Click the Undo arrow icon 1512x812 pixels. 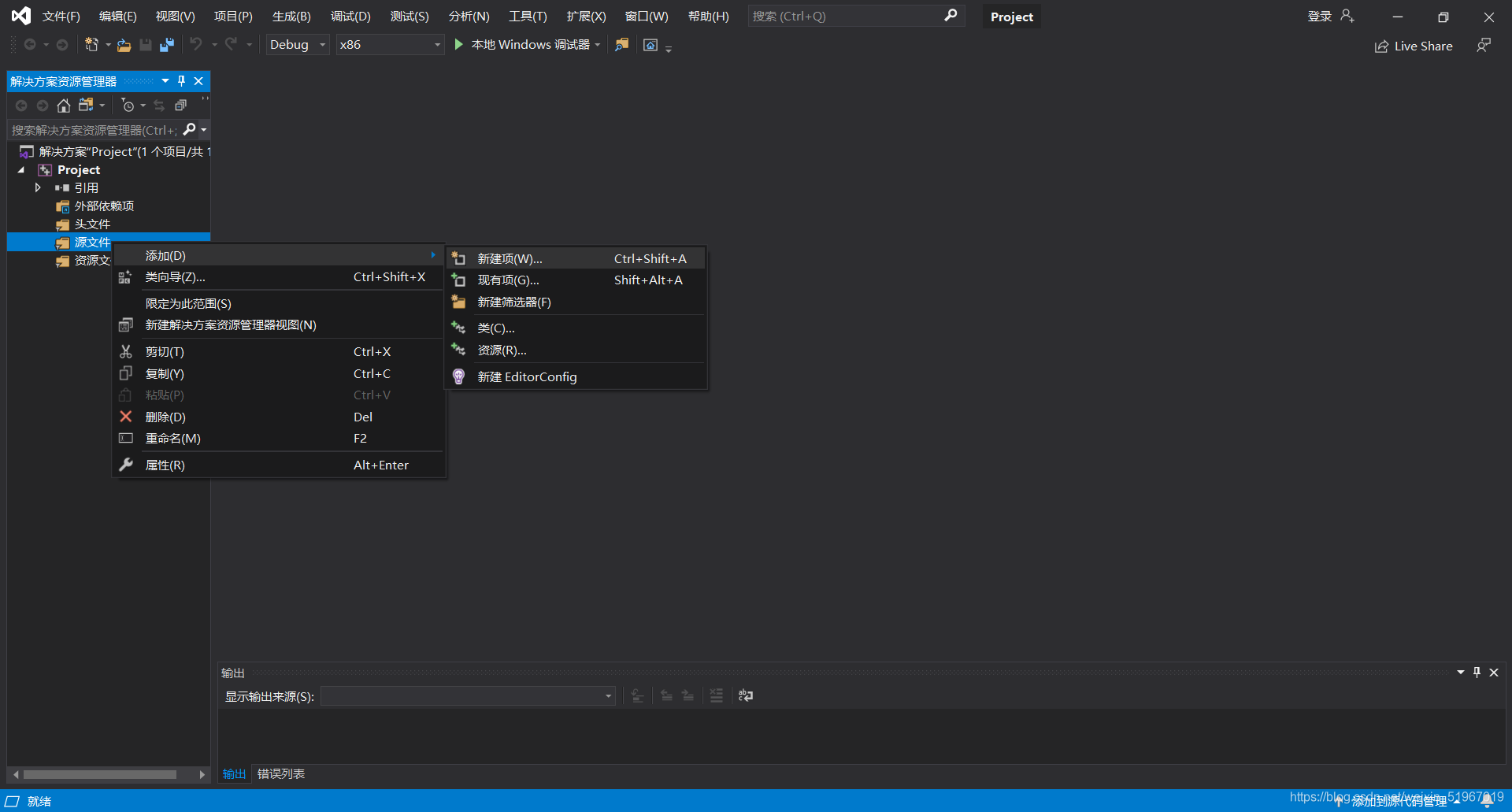[196, 44]
